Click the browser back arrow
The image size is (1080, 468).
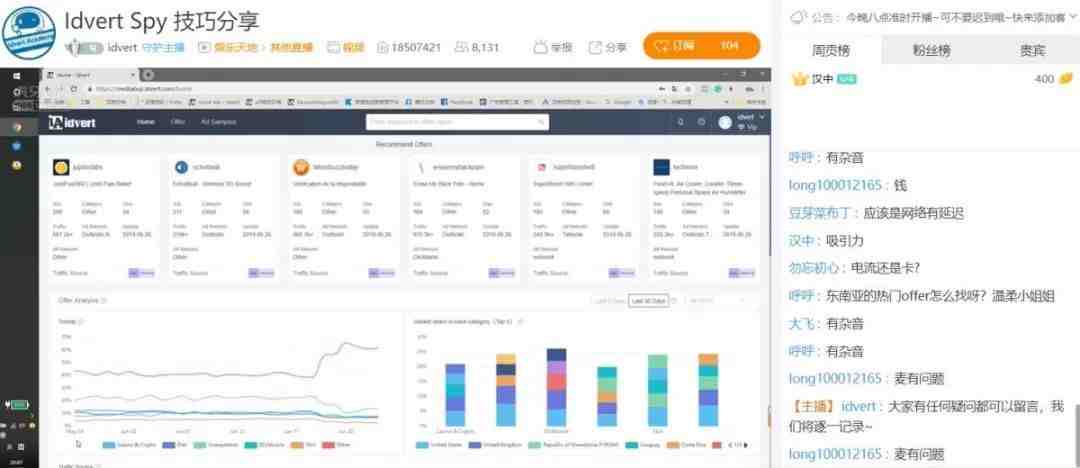48,89
